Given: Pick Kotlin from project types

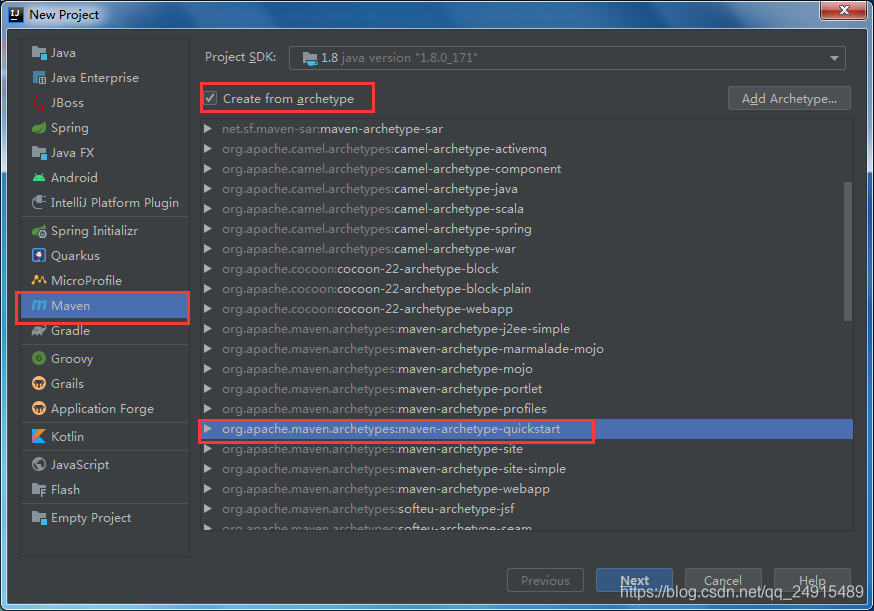Looking at the screenshot, I should pyautogui.click(x=105, y=437).
